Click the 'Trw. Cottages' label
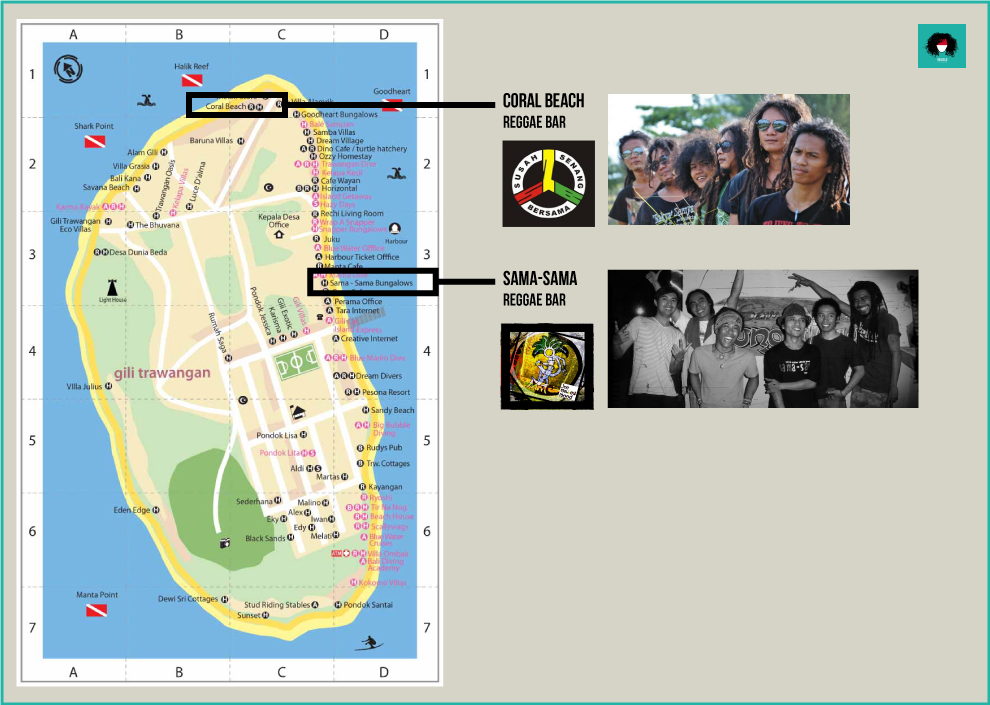990x705 pixels. coord(388,464)
